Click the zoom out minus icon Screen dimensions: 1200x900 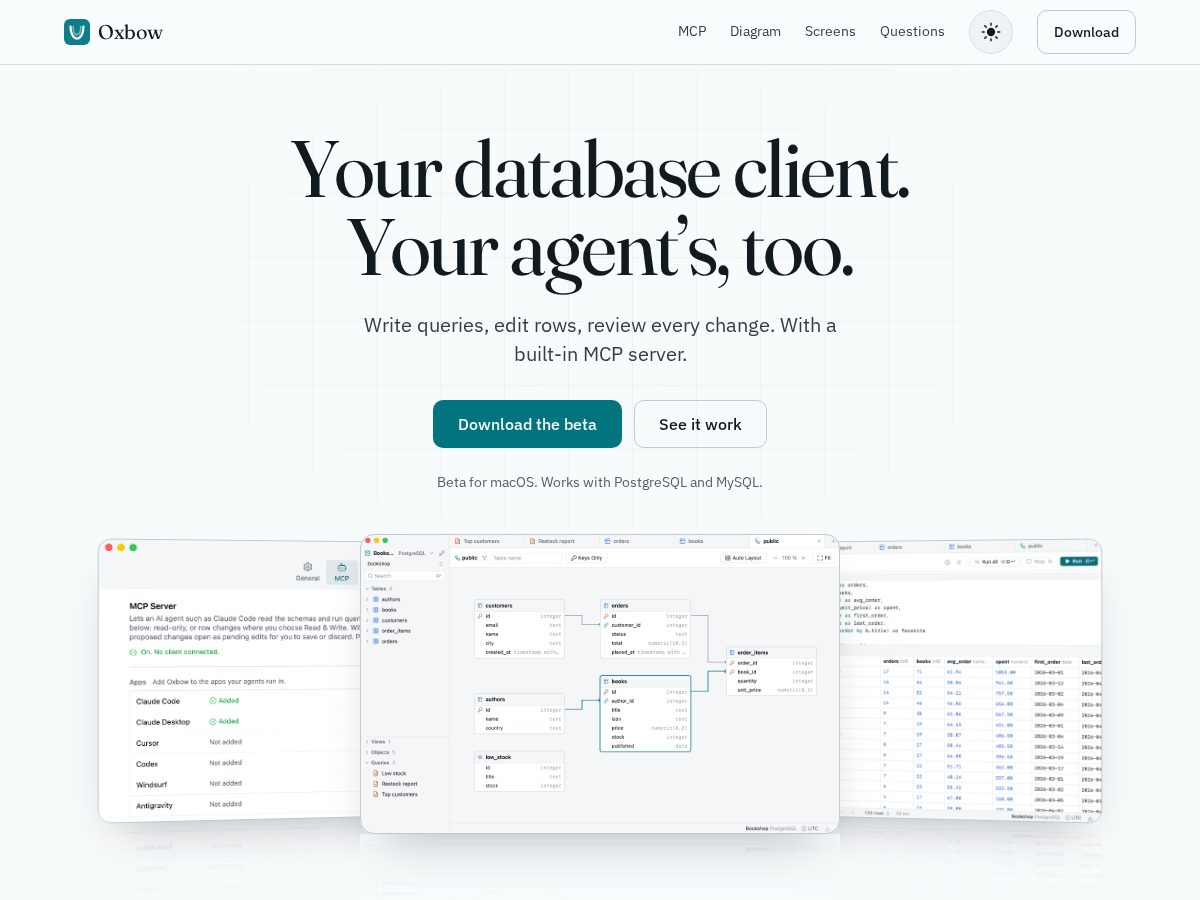(775, 558)
